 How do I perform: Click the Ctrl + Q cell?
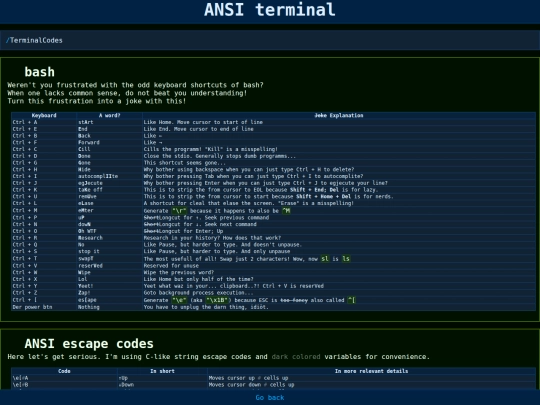pos(44,245)
